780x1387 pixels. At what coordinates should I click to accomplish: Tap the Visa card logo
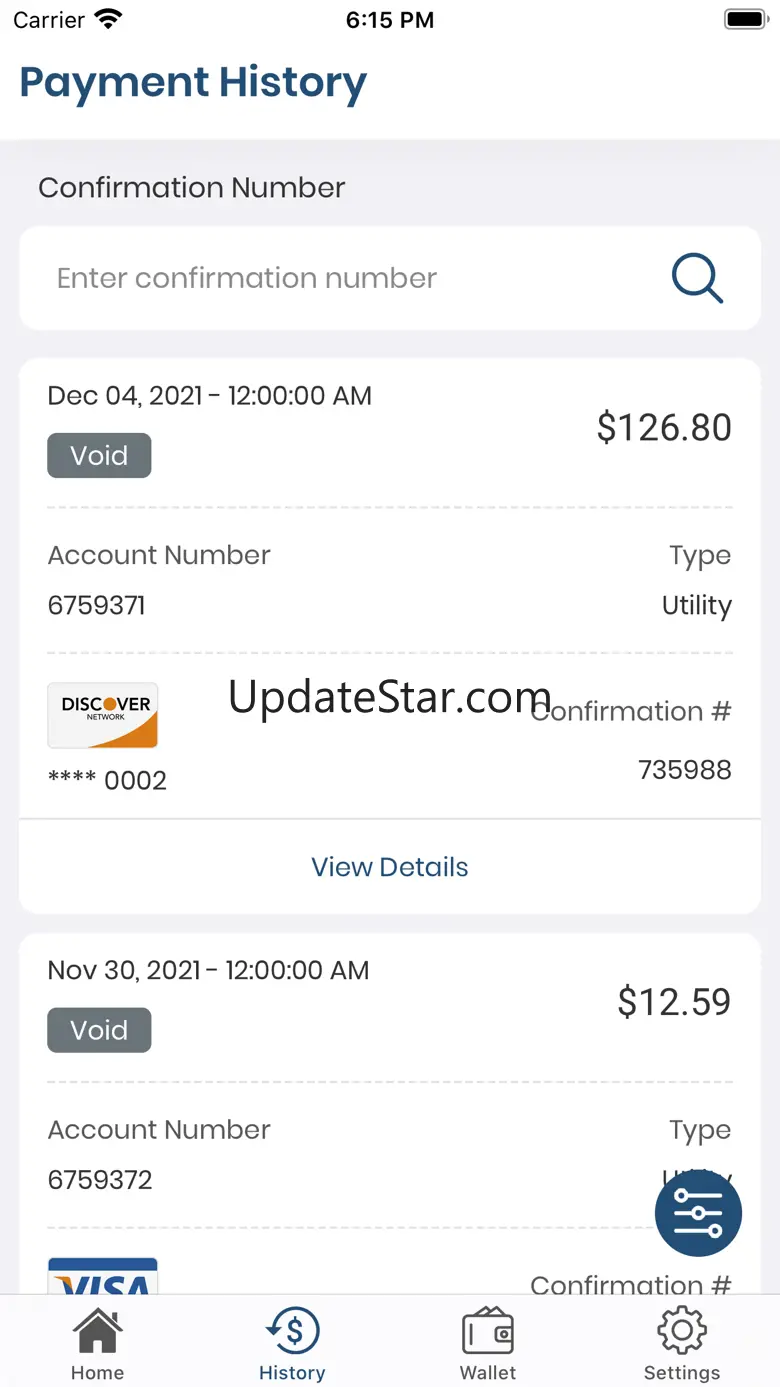(x=103, y=1278)
